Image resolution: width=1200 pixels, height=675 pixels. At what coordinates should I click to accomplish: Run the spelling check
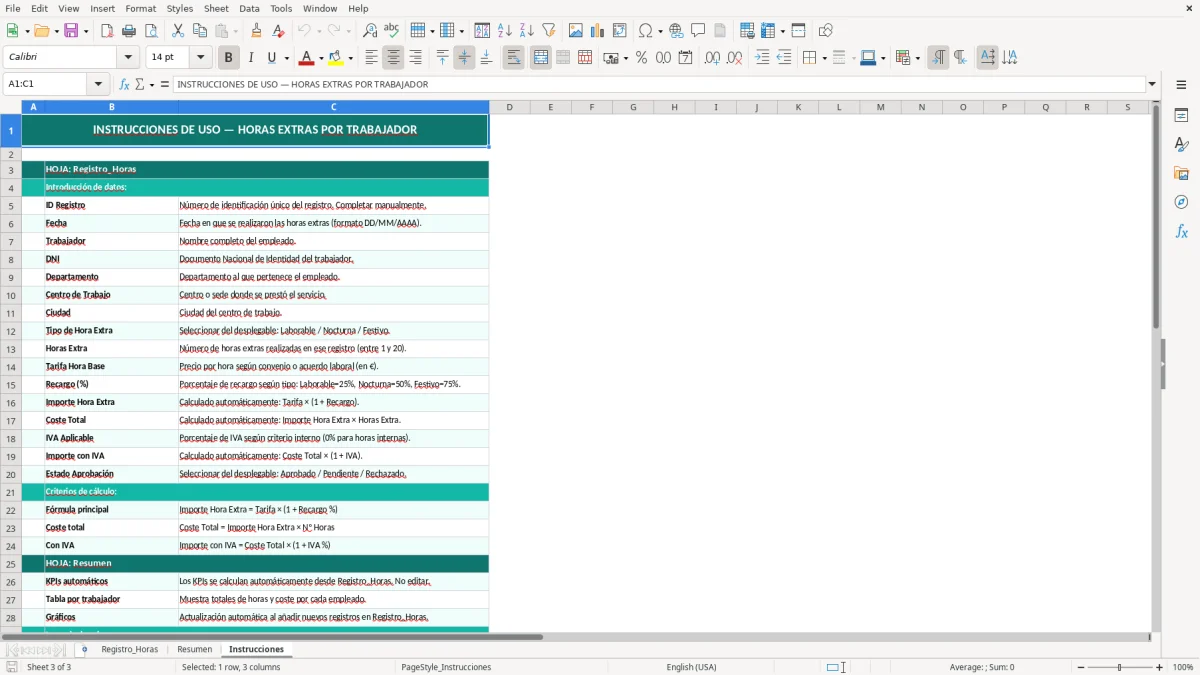tap(392, 31)
